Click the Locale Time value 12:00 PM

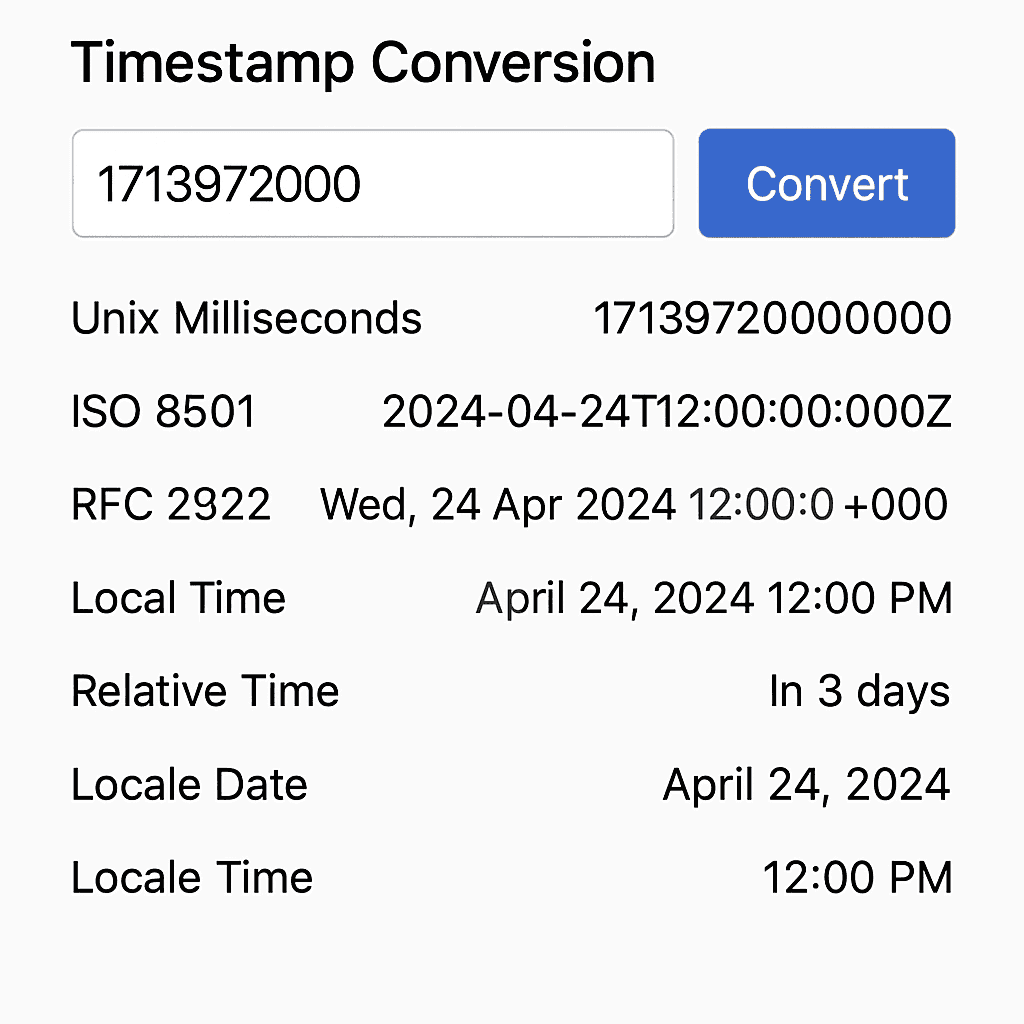(x=857, y=877)
